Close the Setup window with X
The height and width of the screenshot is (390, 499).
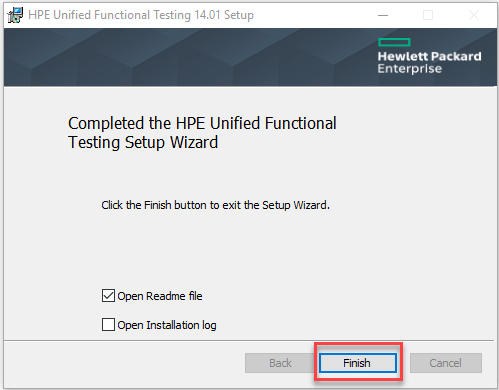click(x=474, y=15)
